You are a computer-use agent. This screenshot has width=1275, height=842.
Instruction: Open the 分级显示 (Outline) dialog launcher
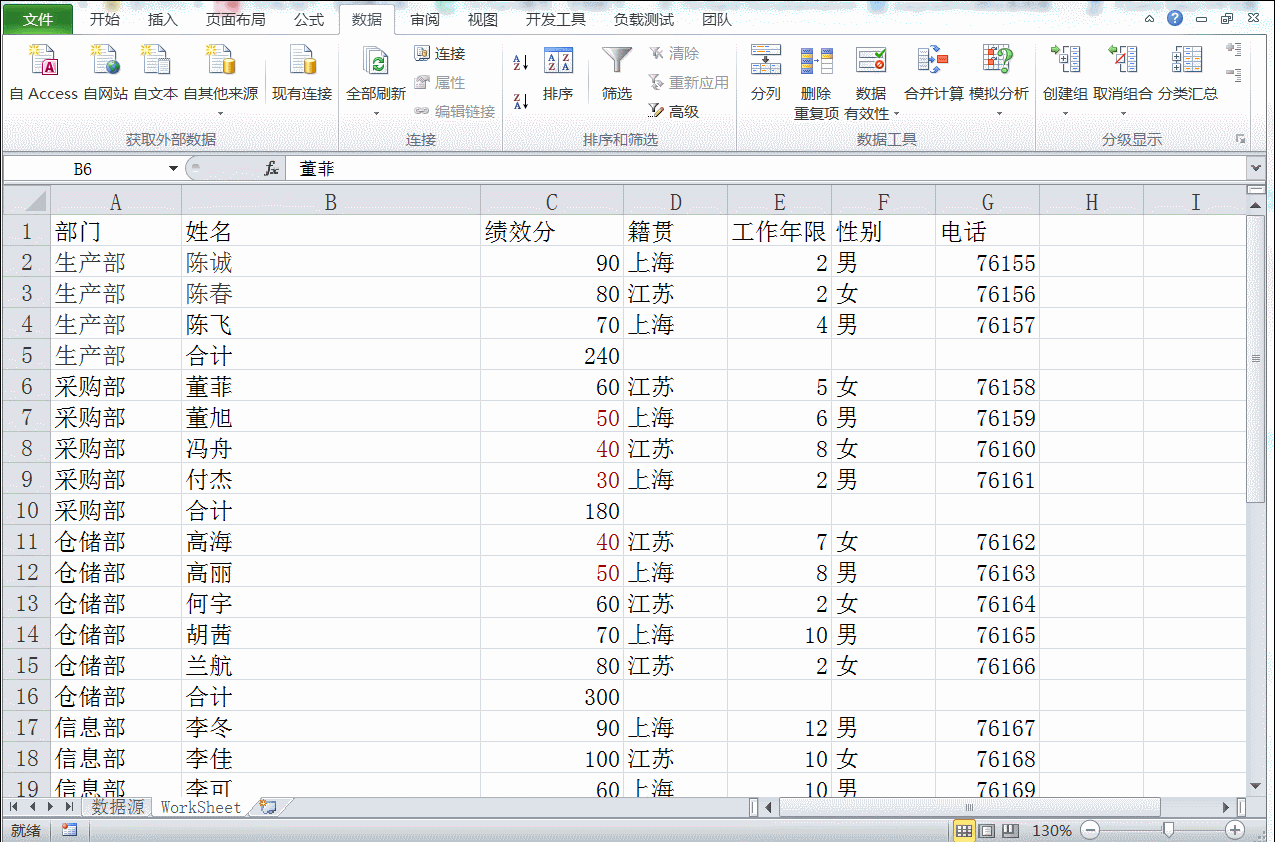(x=1241, y=139)
